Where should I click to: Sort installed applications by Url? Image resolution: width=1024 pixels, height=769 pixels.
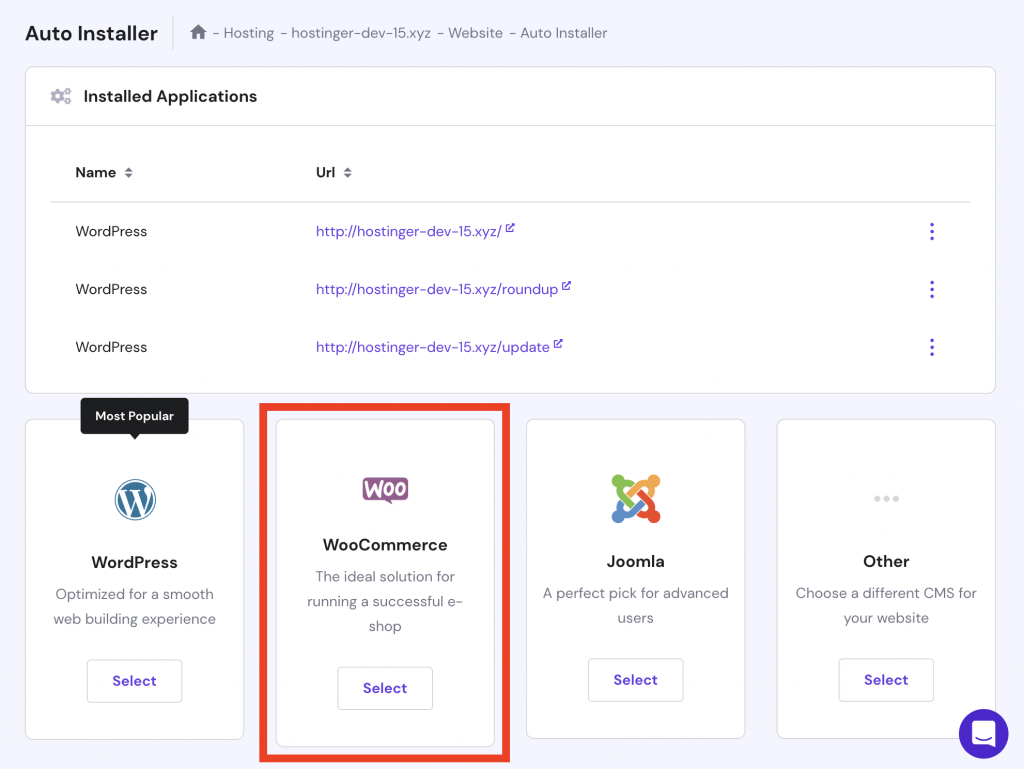(x=334, y=173)
